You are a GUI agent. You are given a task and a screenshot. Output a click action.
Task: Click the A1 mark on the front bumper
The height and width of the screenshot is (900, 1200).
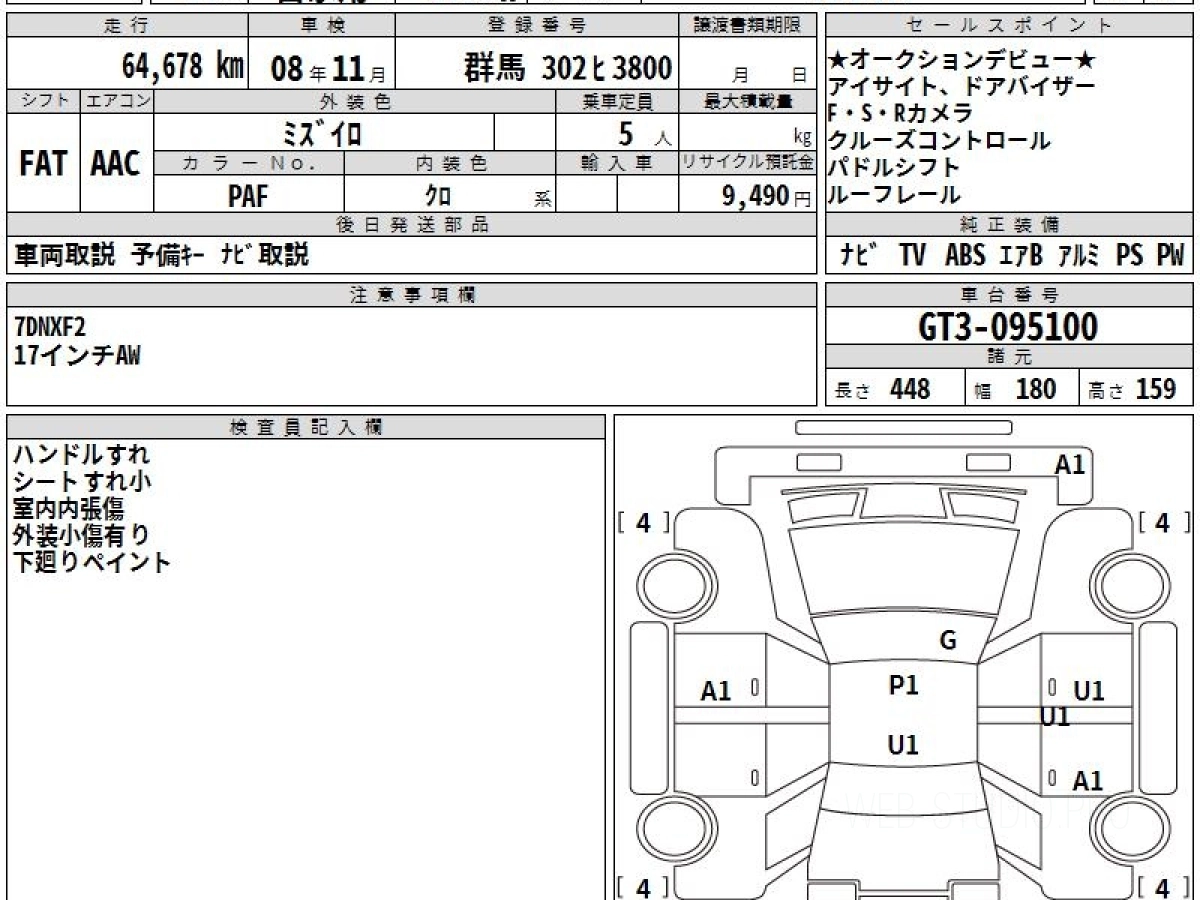pos(1069,464)
